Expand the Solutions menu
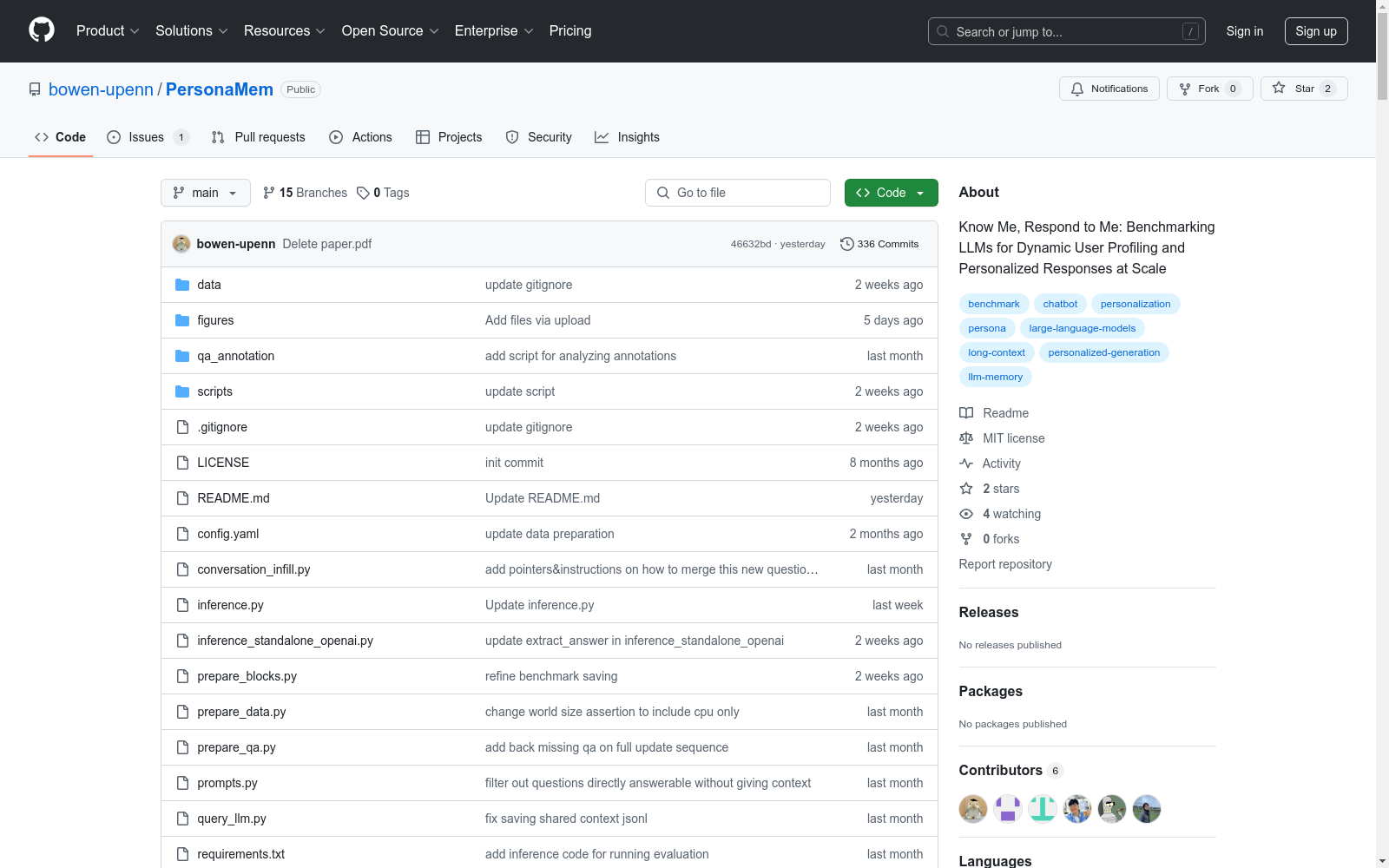The height and width of the screenshot is (868, 1389). pyautogui.click(x=191, y=30)
